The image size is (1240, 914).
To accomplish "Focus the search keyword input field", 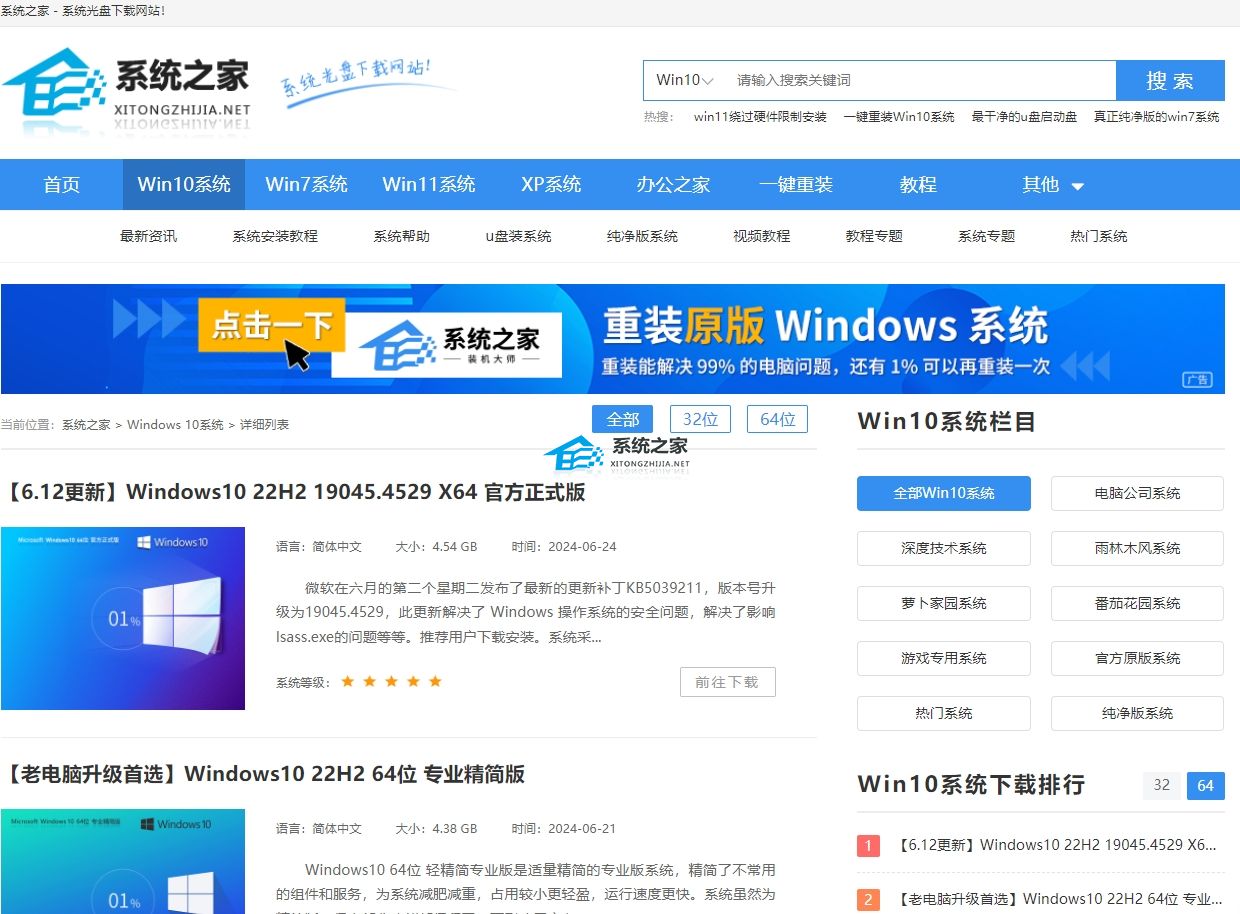I will [x=920, y=80].
